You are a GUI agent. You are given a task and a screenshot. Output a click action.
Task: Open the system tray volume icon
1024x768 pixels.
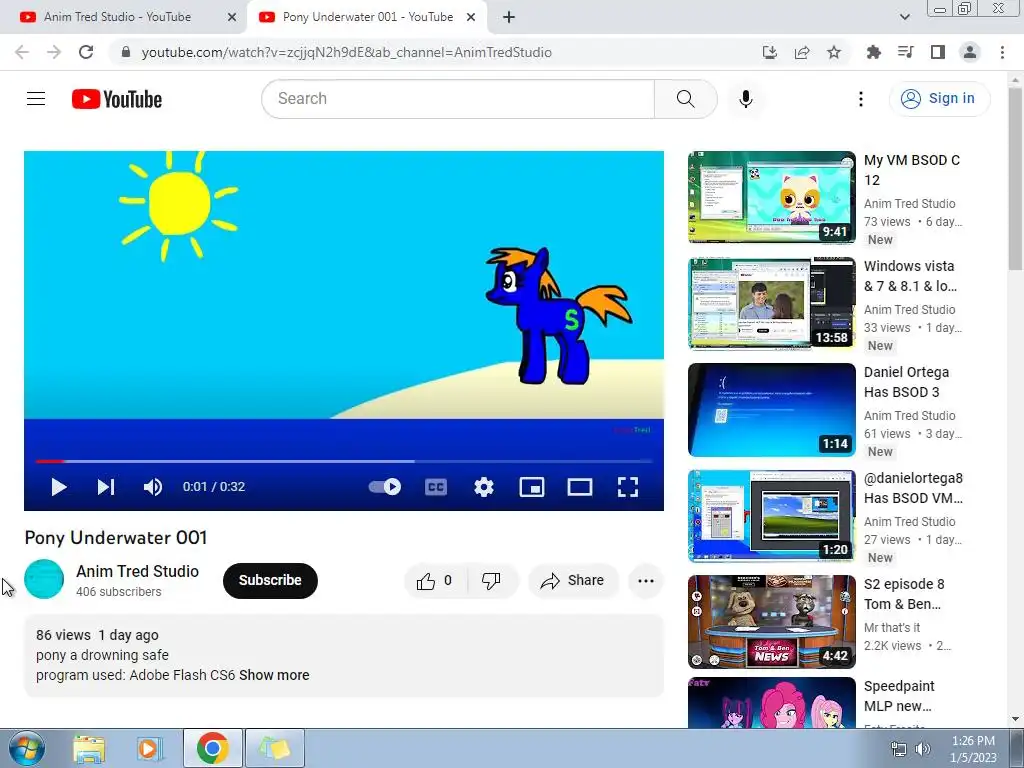[x=922, y=749]
